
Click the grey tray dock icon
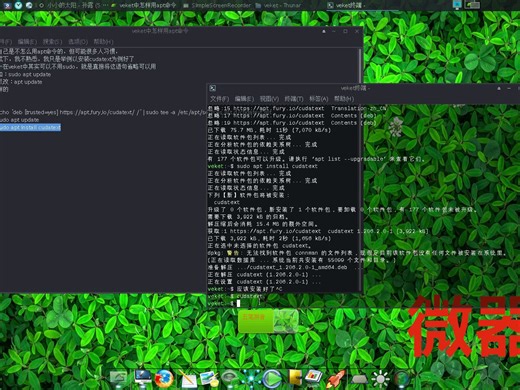(359, 379)
